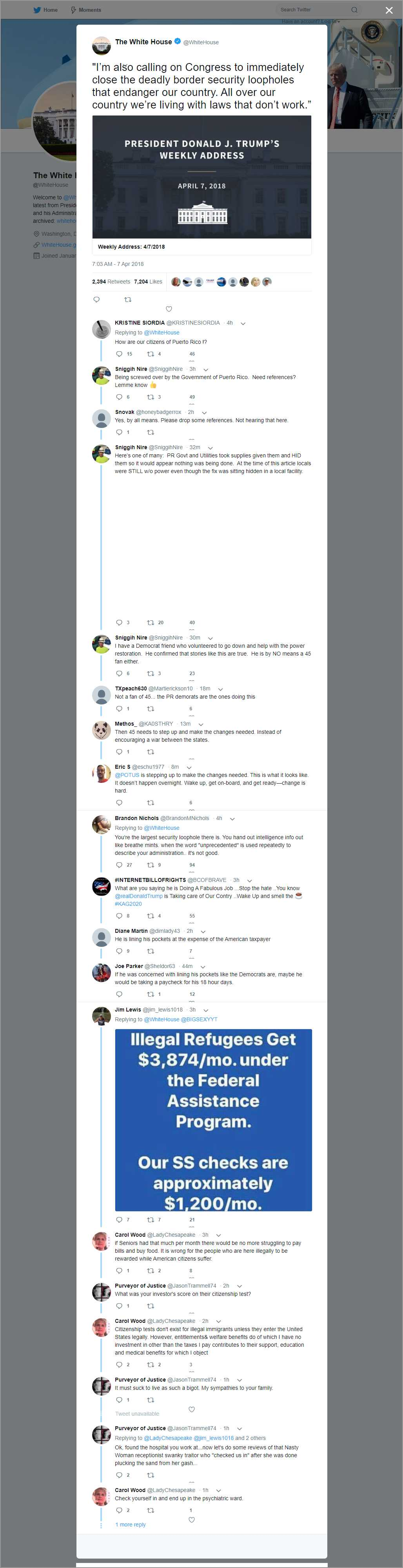Reply to the White House tweet

tap(96, 300)
